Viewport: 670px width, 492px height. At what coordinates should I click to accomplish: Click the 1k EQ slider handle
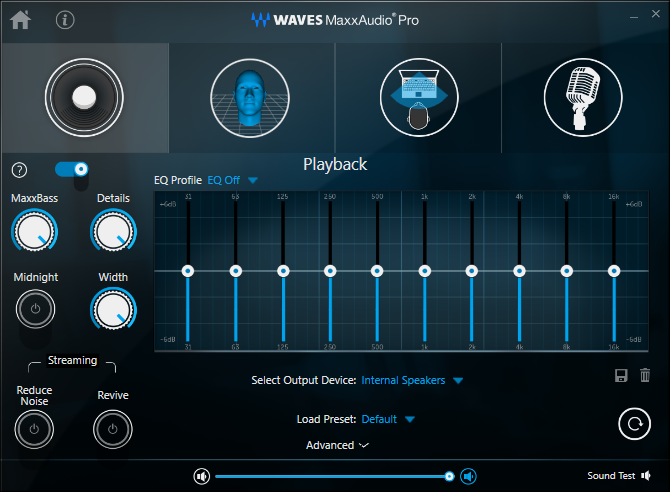click(x=425, y=271)
